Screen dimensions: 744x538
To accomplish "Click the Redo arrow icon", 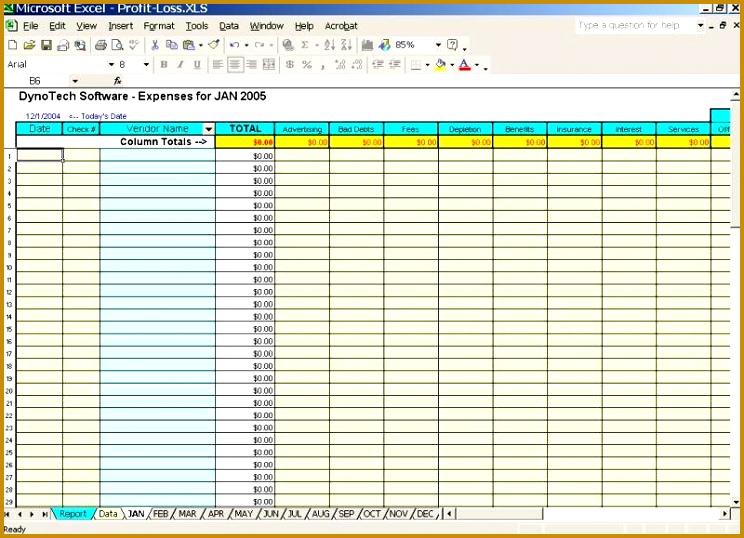I will coord(259,45).
